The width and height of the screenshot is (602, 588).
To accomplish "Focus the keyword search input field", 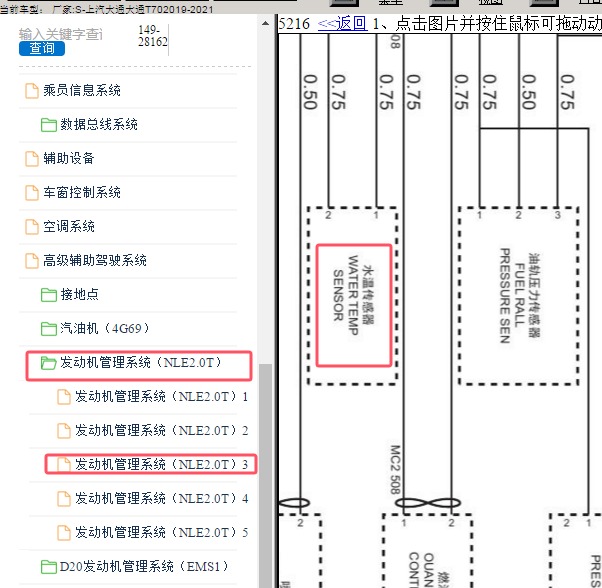I will click(61, 34).
